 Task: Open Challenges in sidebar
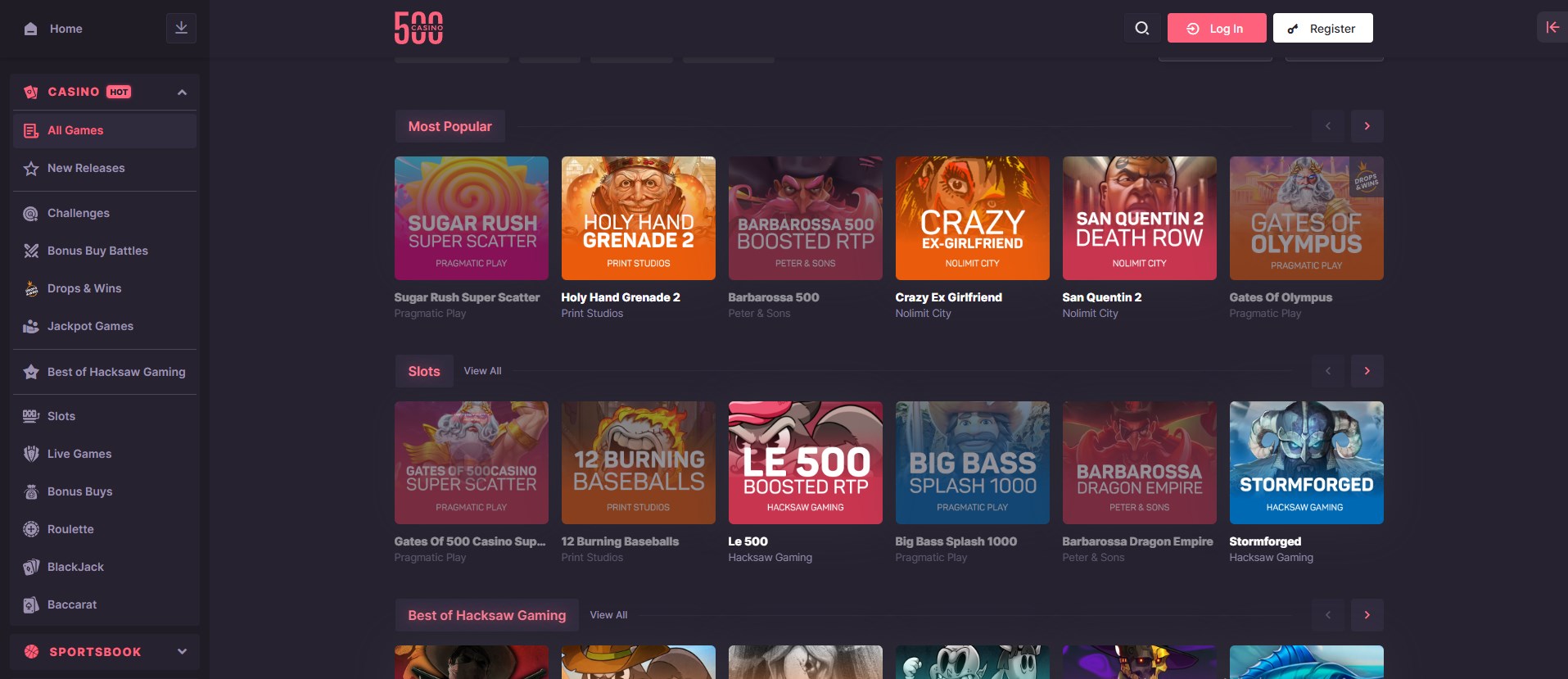pyautogui.click(x=105, y=213)
